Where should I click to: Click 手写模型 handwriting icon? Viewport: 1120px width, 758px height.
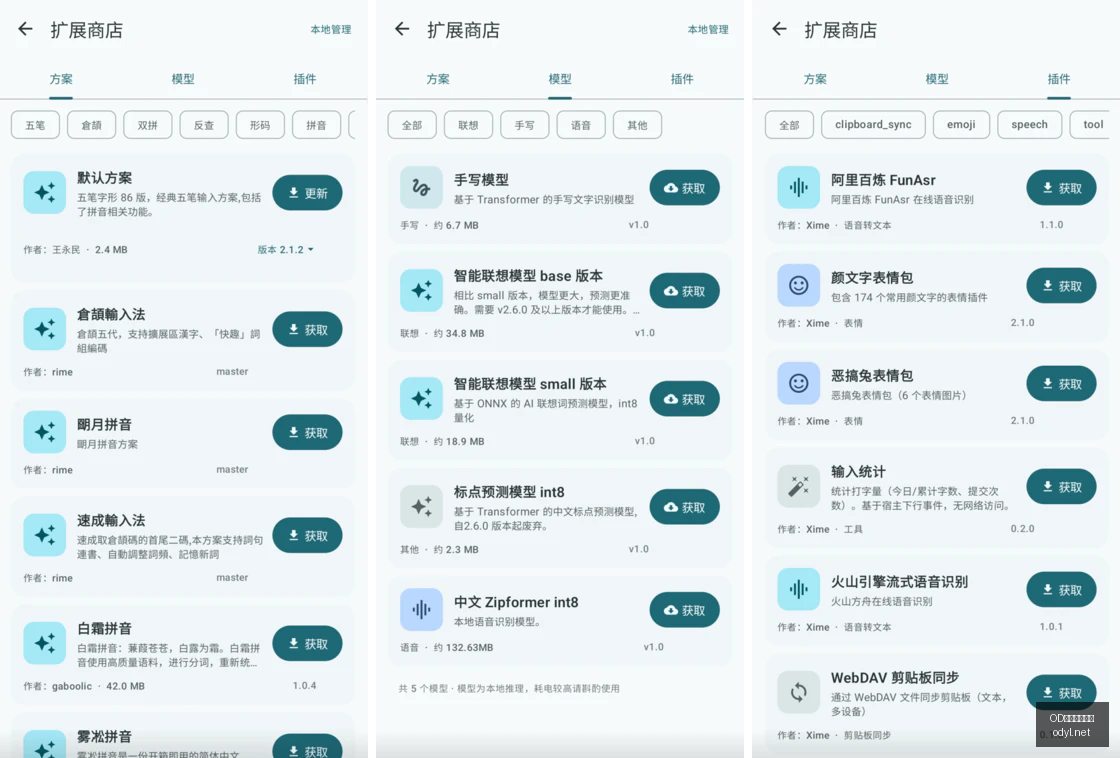[x=421, y=188]
